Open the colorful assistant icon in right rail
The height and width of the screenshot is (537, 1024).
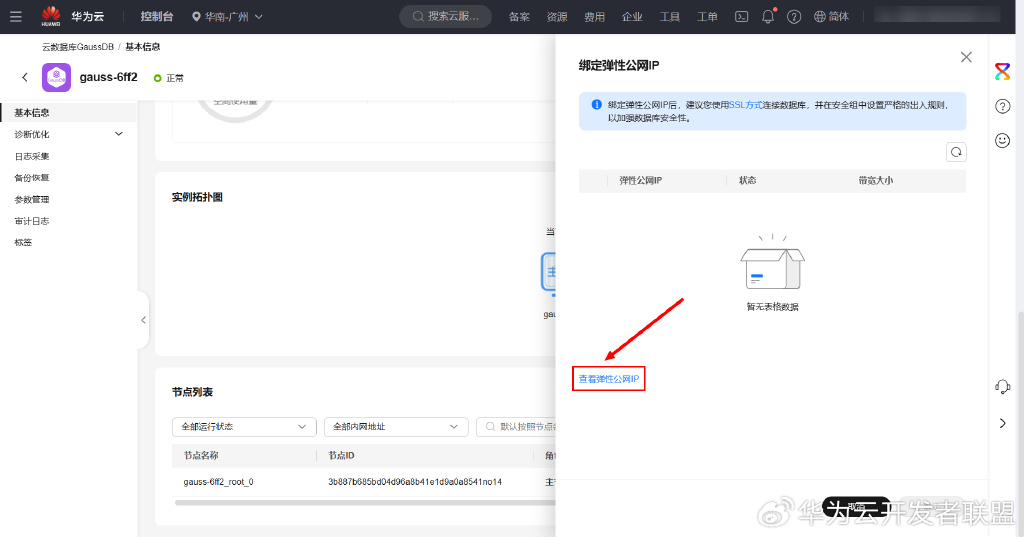pos(1002,71)
